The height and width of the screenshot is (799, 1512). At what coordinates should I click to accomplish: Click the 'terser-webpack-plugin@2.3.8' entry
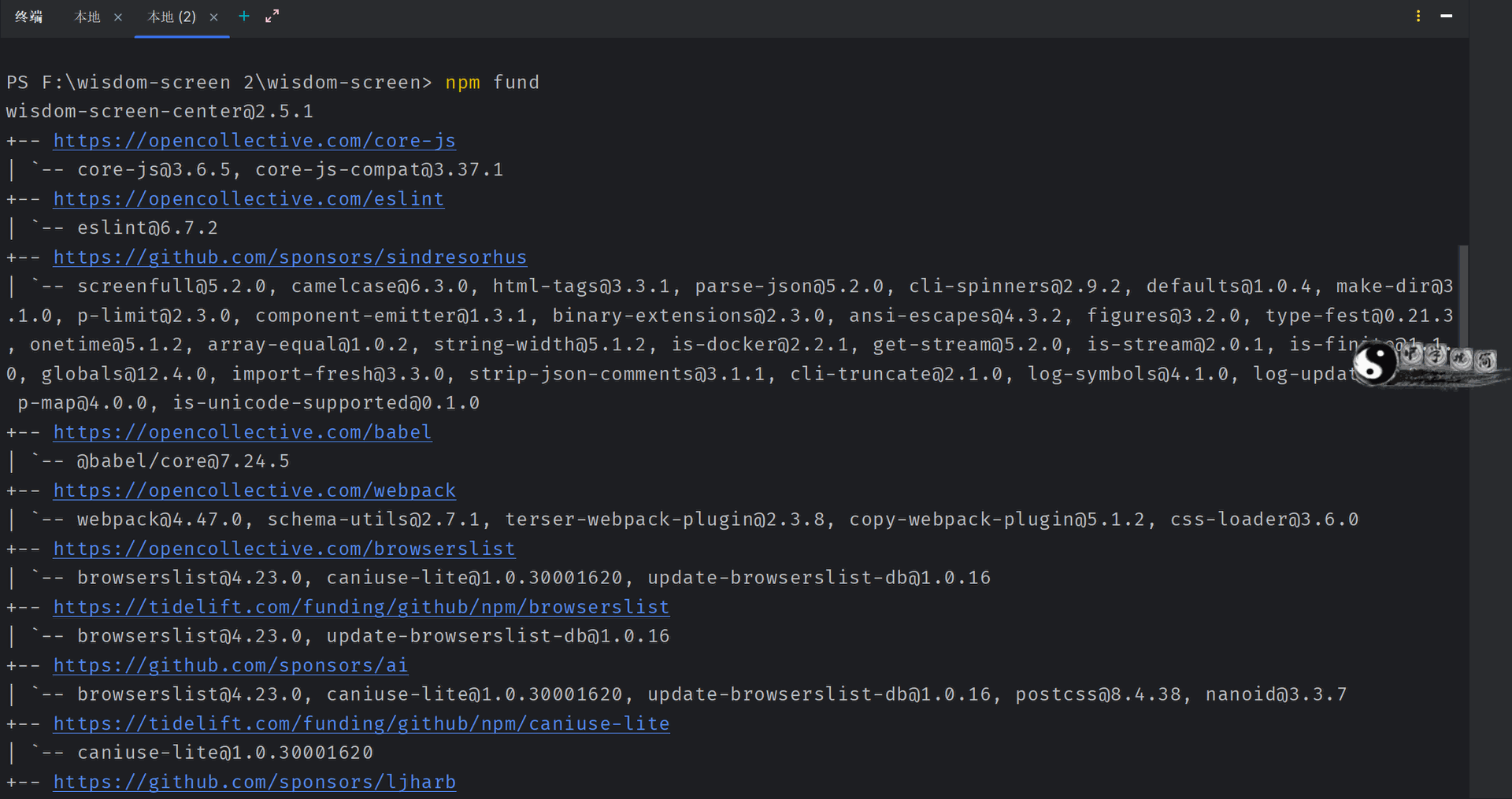pos(665,520)
